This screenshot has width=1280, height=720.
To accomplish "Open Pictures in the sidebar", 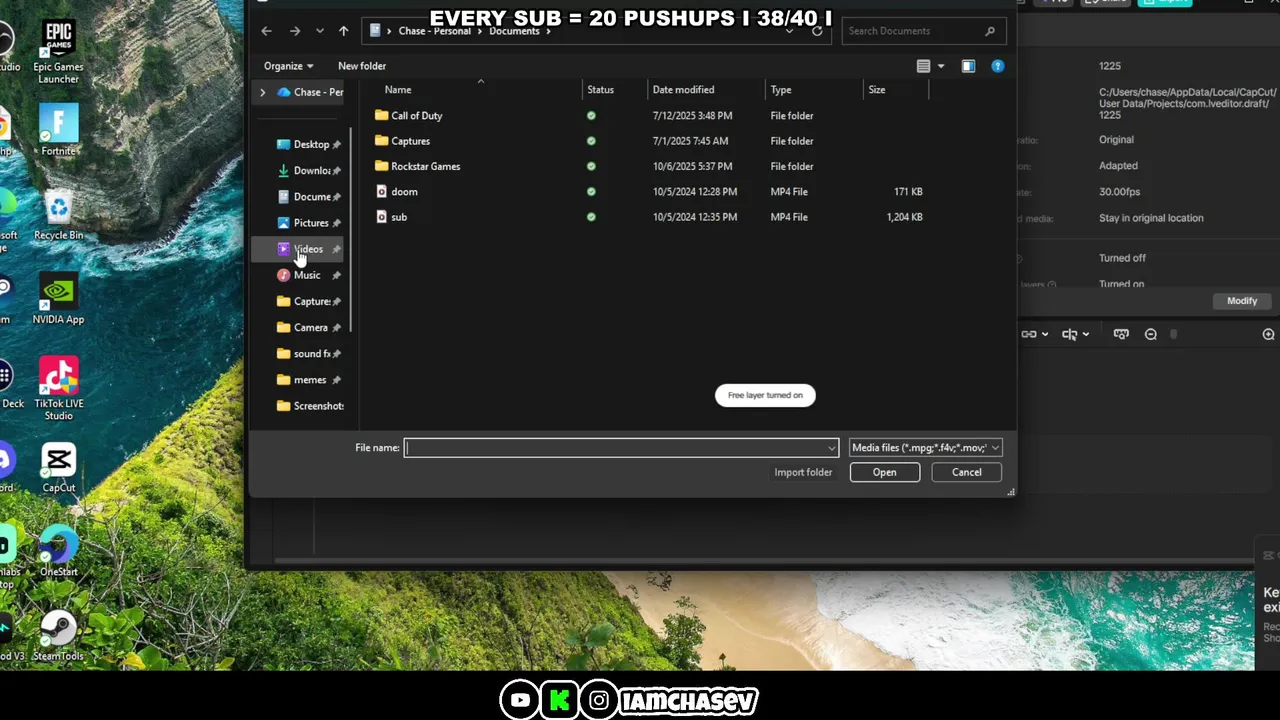I will click(311, 223).
